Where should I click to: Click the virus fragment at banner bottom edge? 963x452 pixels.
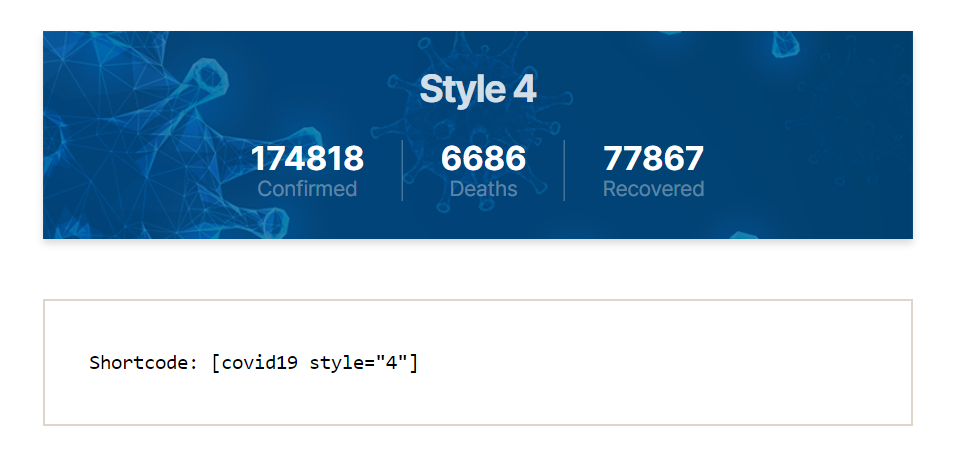745,234
